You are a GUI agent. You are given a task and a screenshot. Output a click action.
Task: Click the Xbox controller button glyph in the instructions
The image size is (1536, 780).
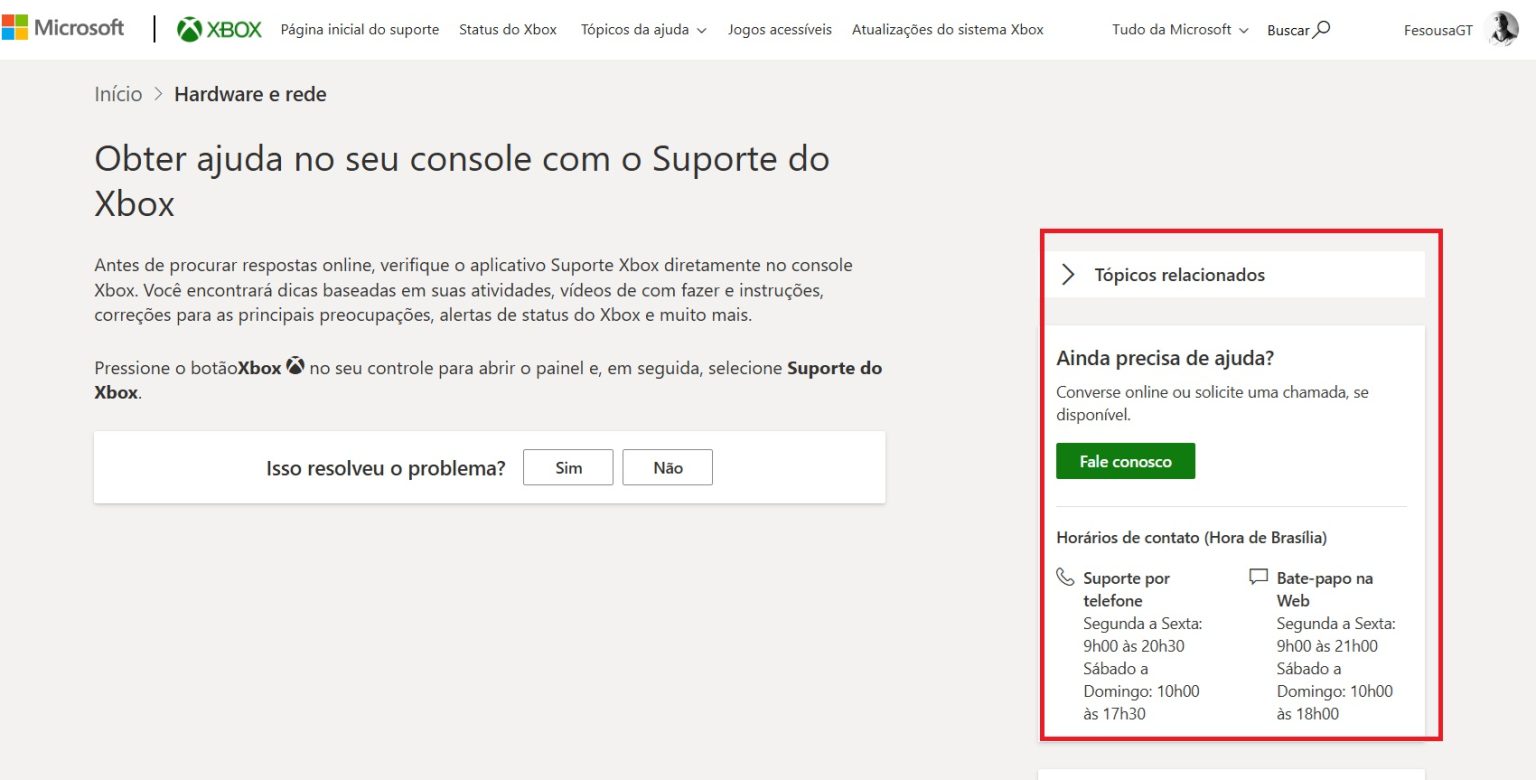click(294, 366)
